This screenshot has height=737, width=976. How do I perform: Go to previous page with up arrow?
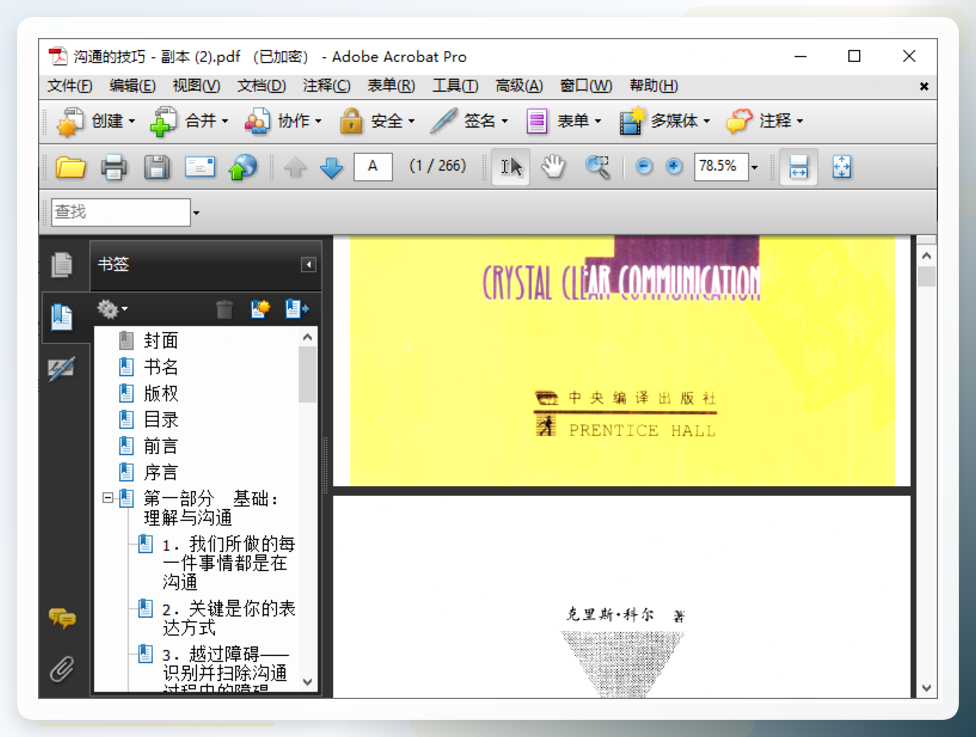coord(295,167)
